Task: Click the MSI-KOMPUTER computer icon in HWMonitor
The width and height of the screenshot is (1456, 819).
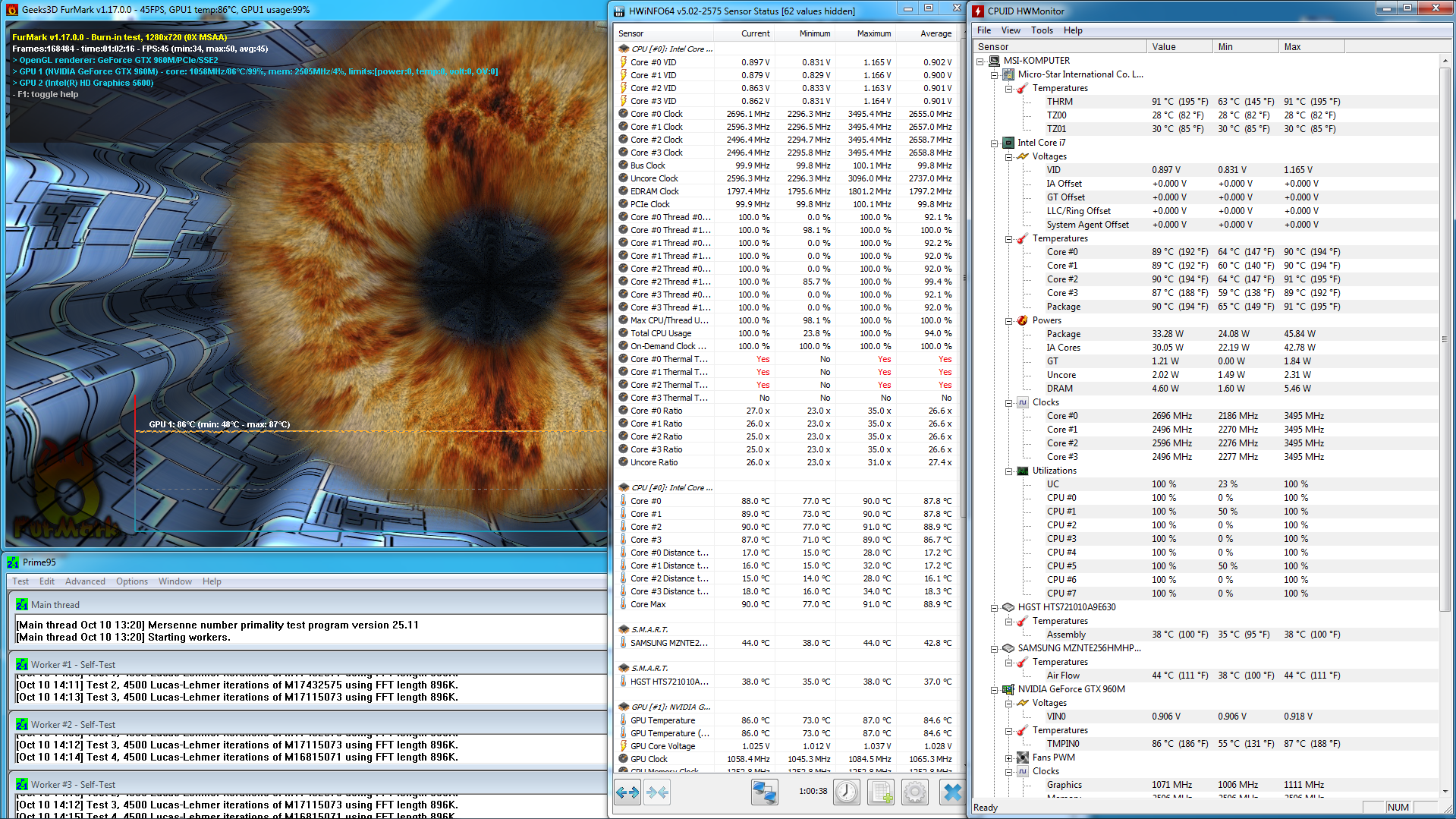Action: [x=995, y=61]
